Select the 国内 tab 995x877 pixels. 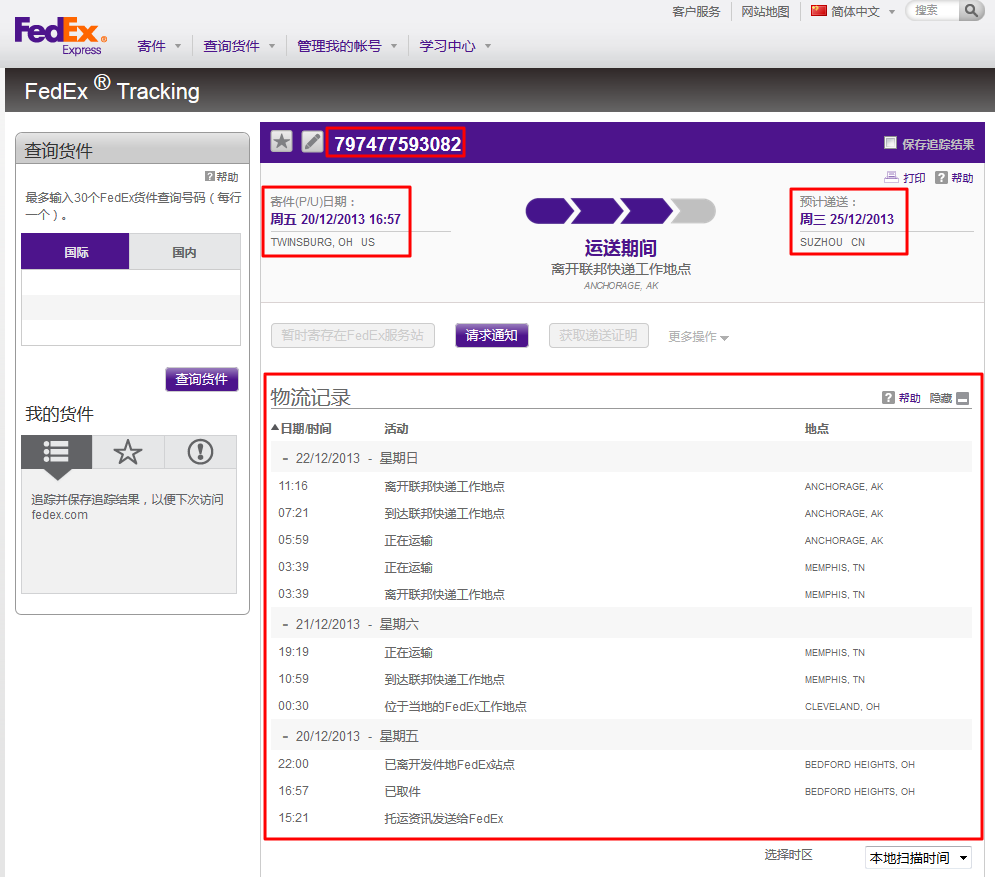pyautogui.click(x=185, y=252)
